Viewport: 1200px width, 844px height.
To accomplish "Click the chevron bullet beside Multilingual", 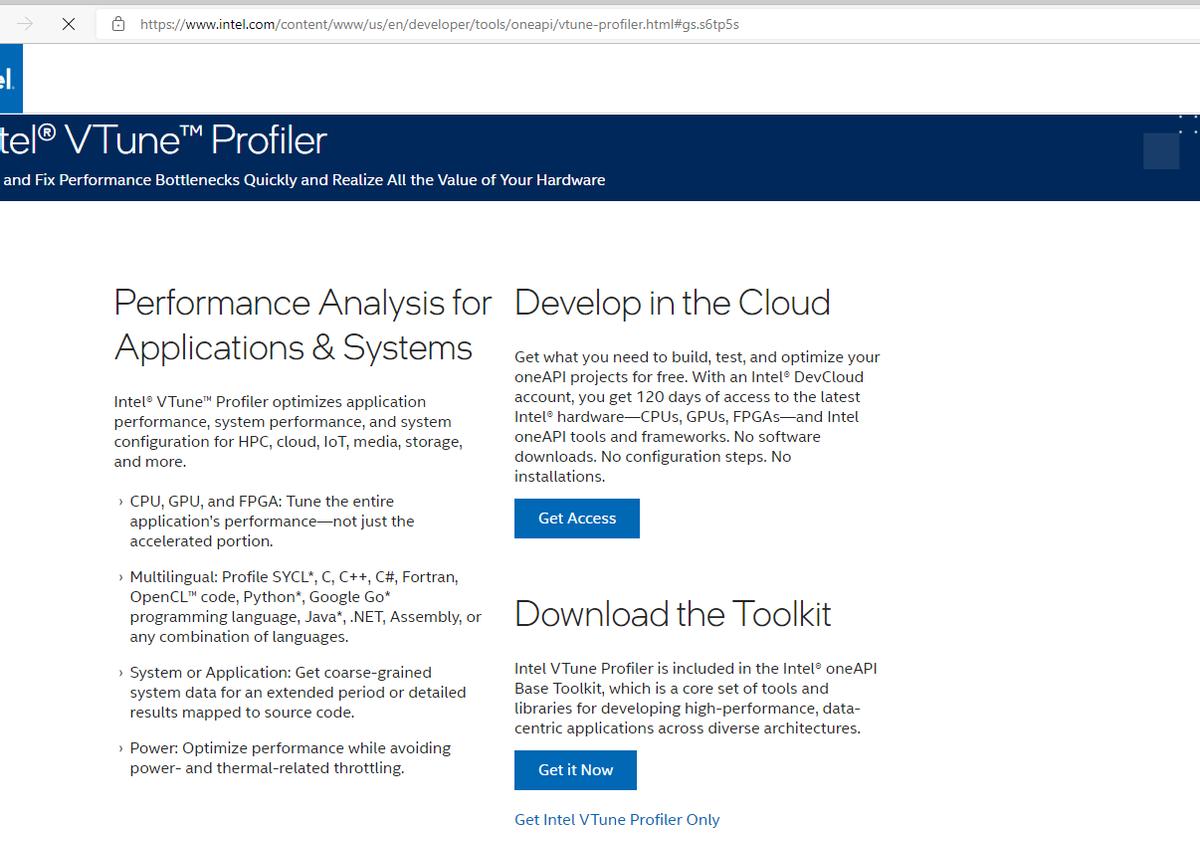I will tap(120, 577).
